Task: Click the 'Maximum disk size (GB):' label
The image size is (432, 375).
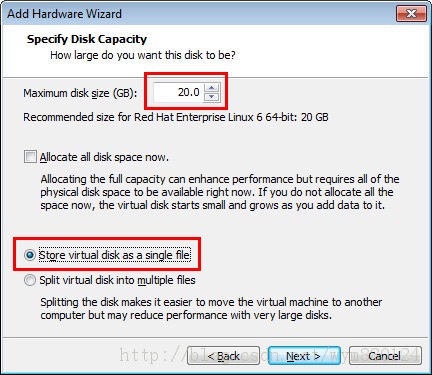Action: tap(80, 93)
